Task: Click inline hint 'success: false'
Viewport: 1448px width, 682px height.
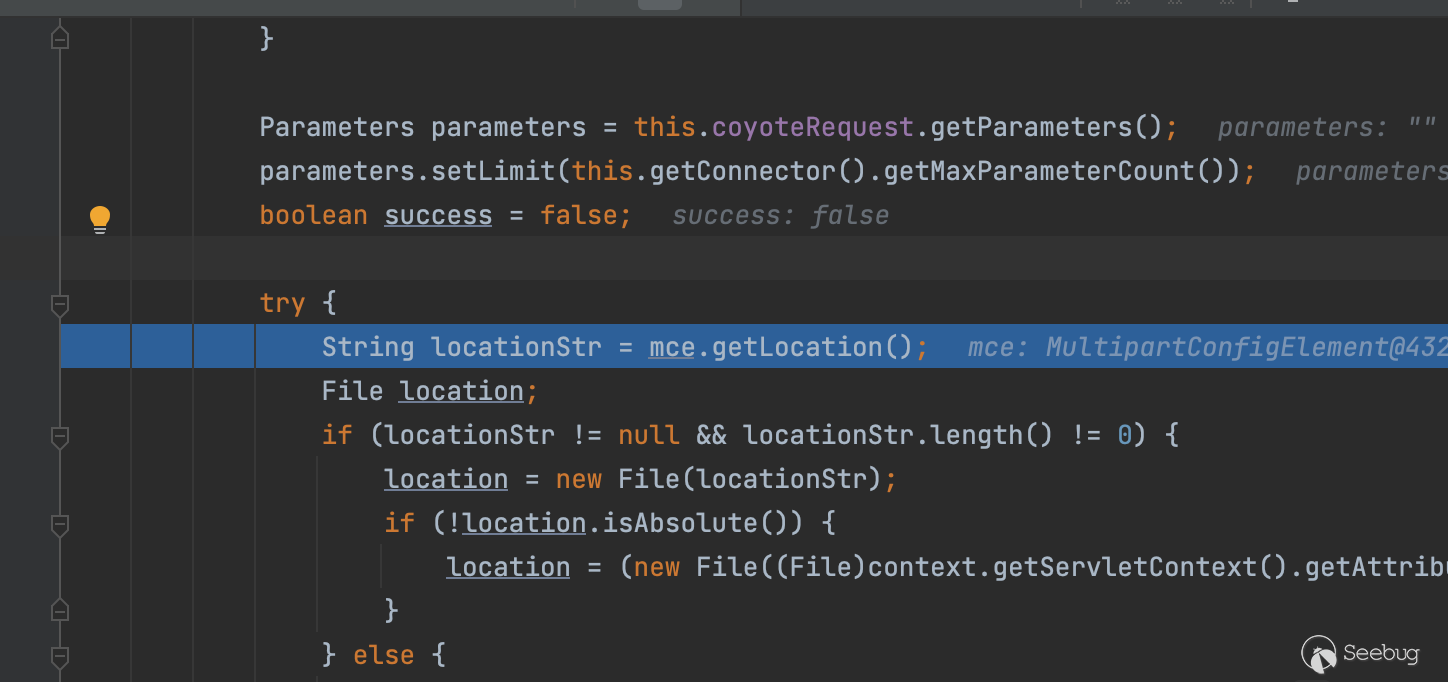Action: 780,216
